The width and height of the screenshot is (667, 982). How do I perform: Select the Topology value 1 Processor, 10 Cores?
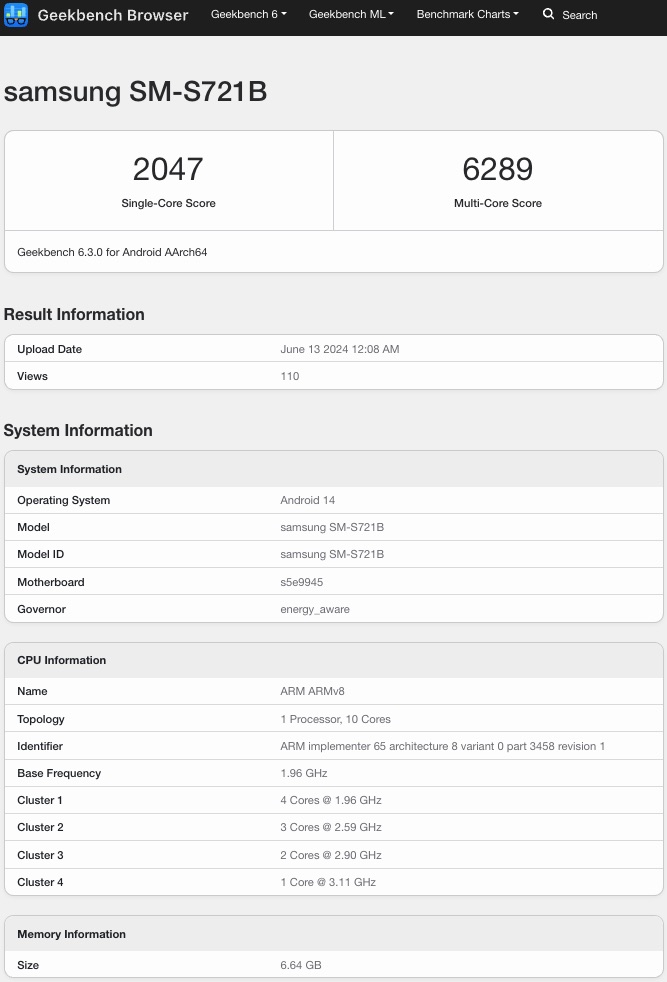pyautogui.click(x=335, y=719)
